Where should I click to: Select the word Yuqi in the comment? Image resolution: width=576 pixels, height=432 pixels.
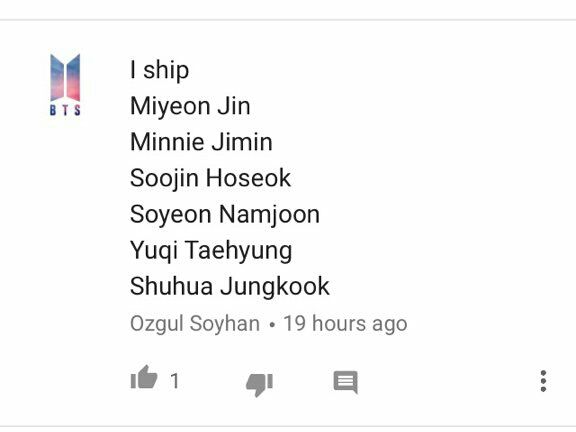point(154,251)
